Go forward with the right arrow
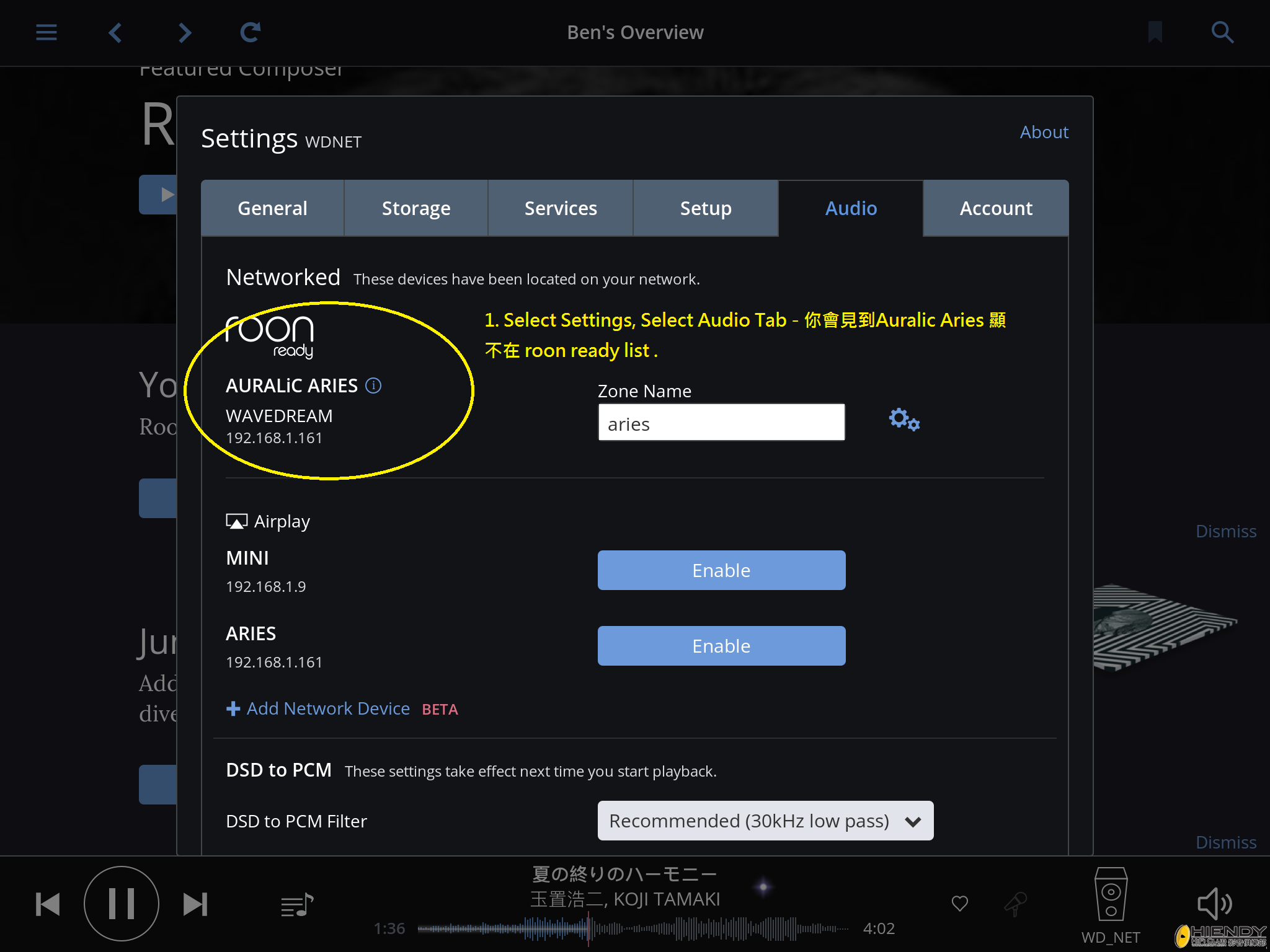This screenshot has height=952, width=1270. tap(185, 32)
